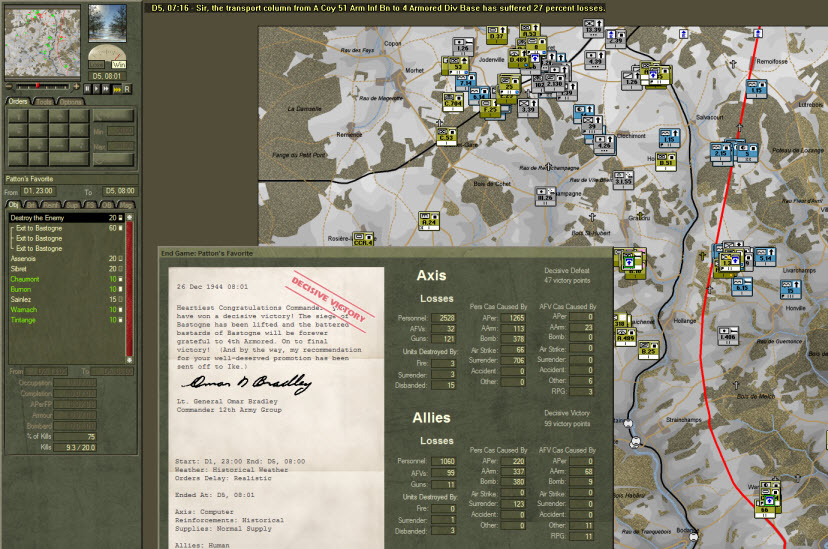The image size is (828, 549).
Task: Select the Assenois objective row
Action: click(x=67, y=259)
